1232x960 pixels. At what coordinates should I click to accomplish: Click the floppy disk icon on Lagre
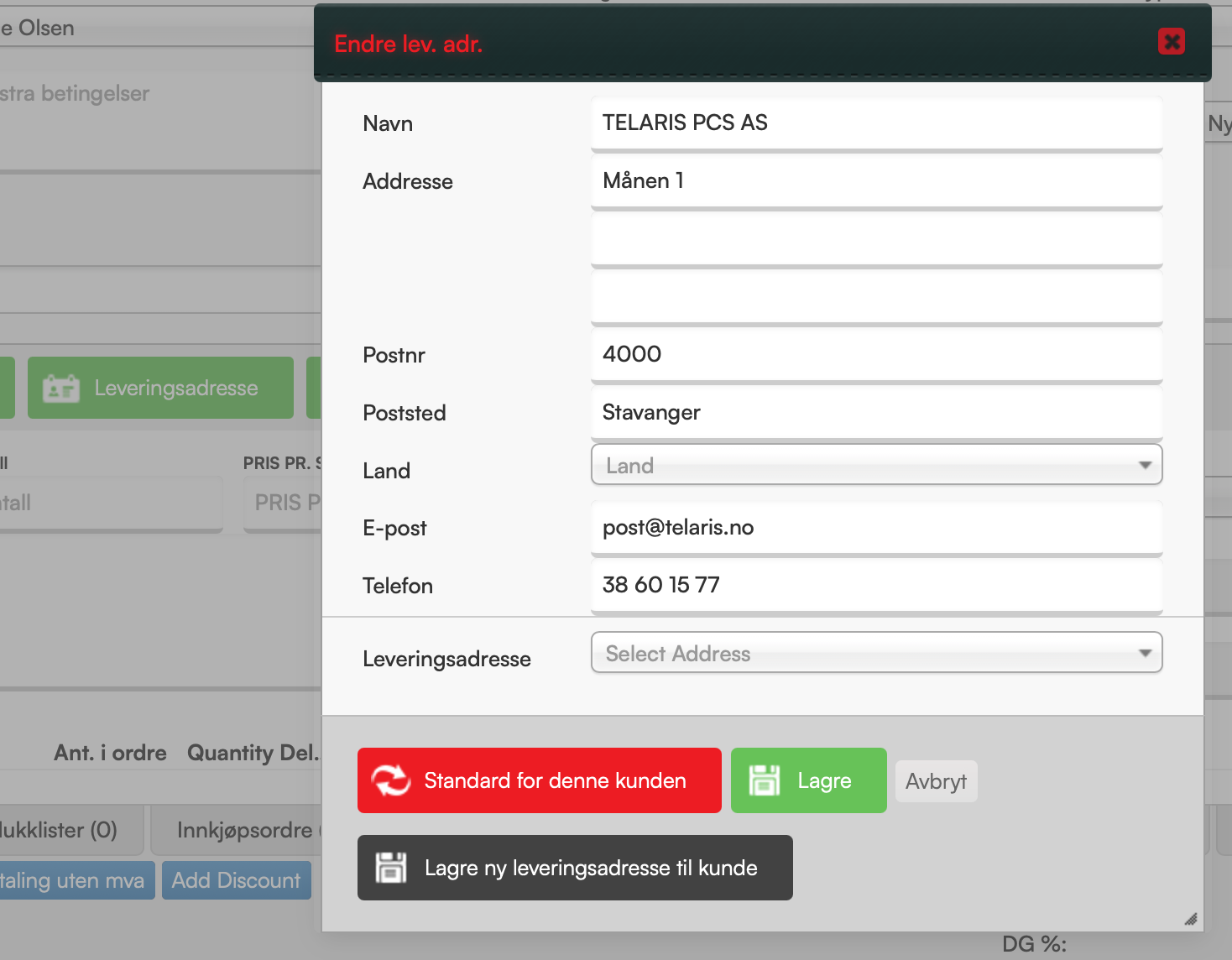tap(765, 780)
